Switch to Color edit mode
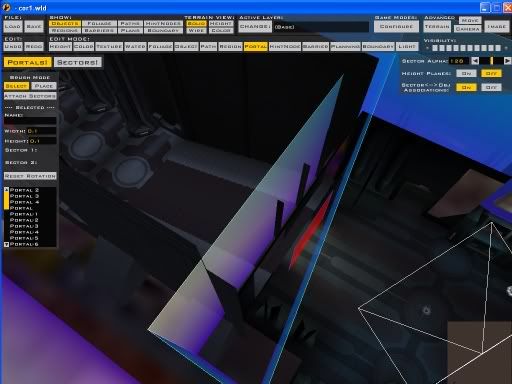Screen dimensions: 512x384 pyautogui.click(x=84, y=47)
